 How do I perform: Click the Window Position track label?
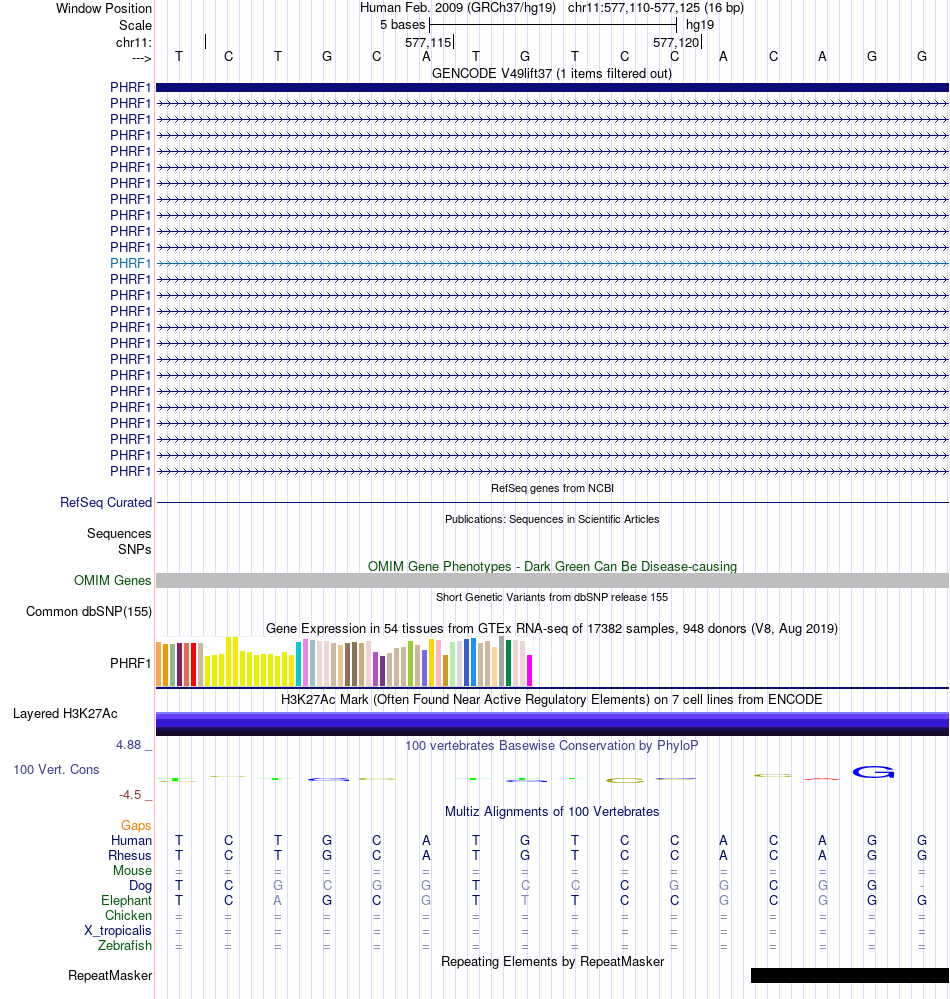104,9
